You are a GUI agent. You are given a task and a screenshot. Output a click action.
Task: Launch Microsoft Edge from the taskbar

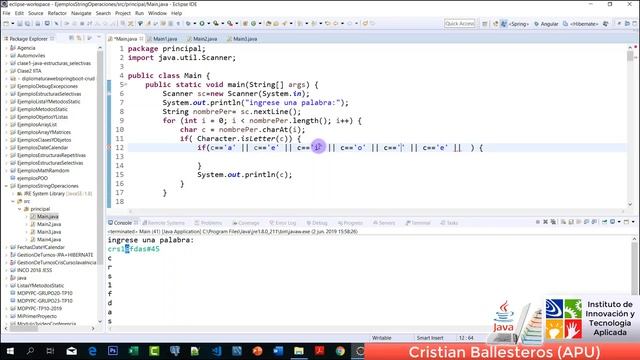tap(92, 351)
